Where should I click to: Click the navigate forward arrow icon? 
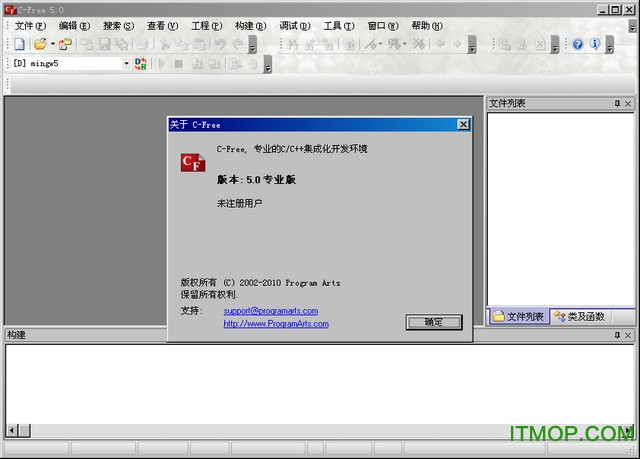457,44
